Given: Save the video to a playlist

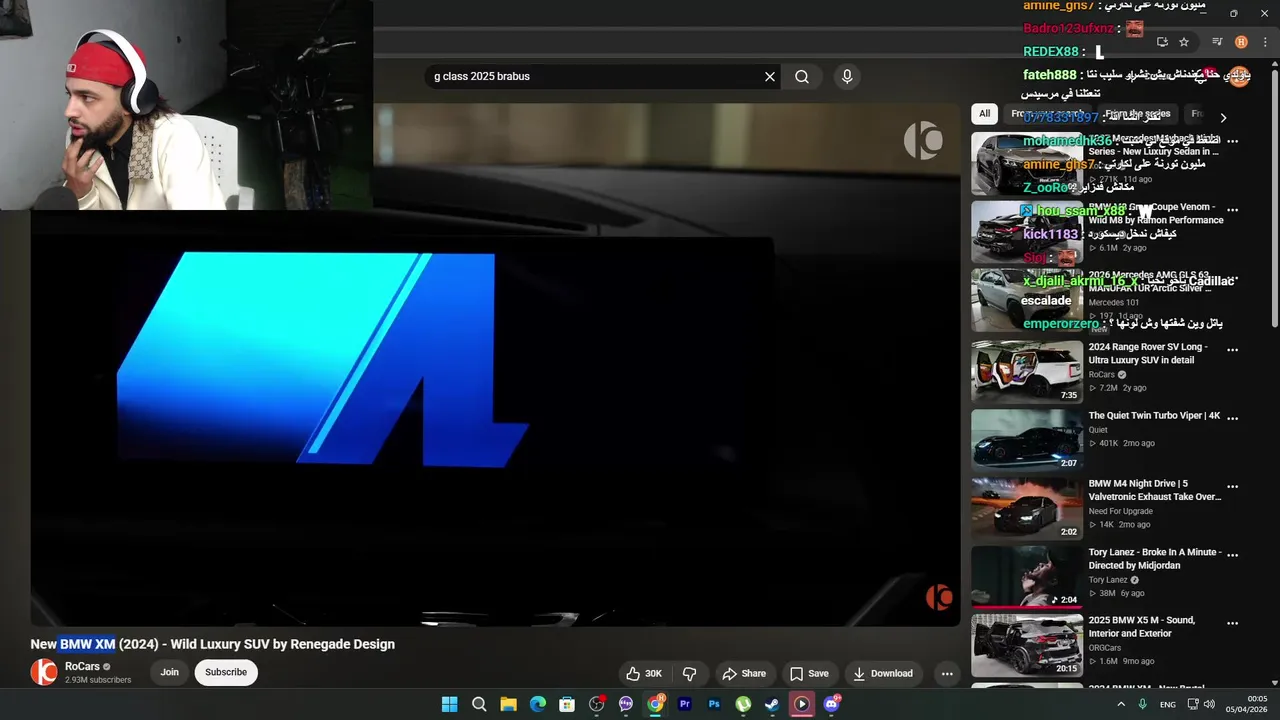Looking at the screenshot, I should coord(809,673).
